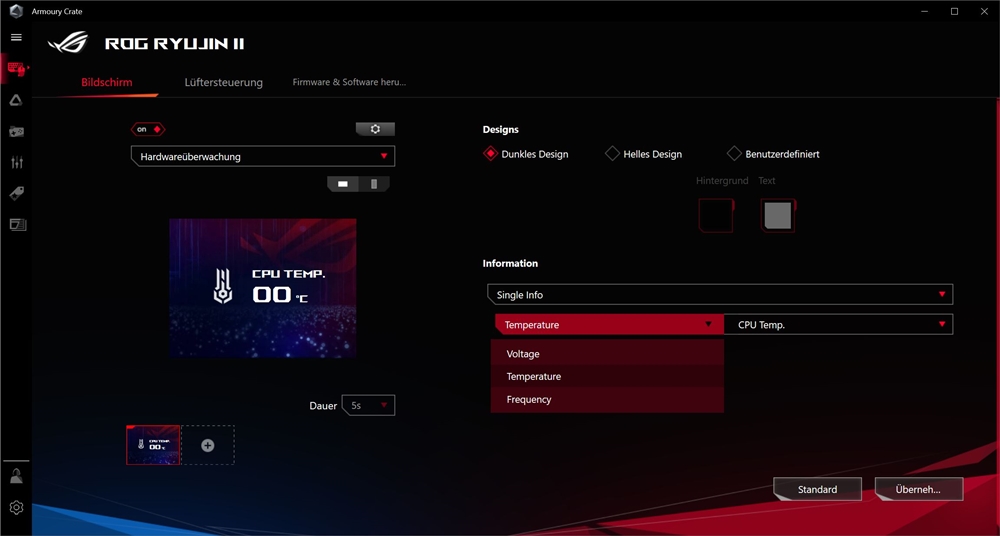Image resolution: width=1000 pixels, height=536 pixels.
Task: Select the CPU Temp slide thumbnail
Action: pos(153,445)
